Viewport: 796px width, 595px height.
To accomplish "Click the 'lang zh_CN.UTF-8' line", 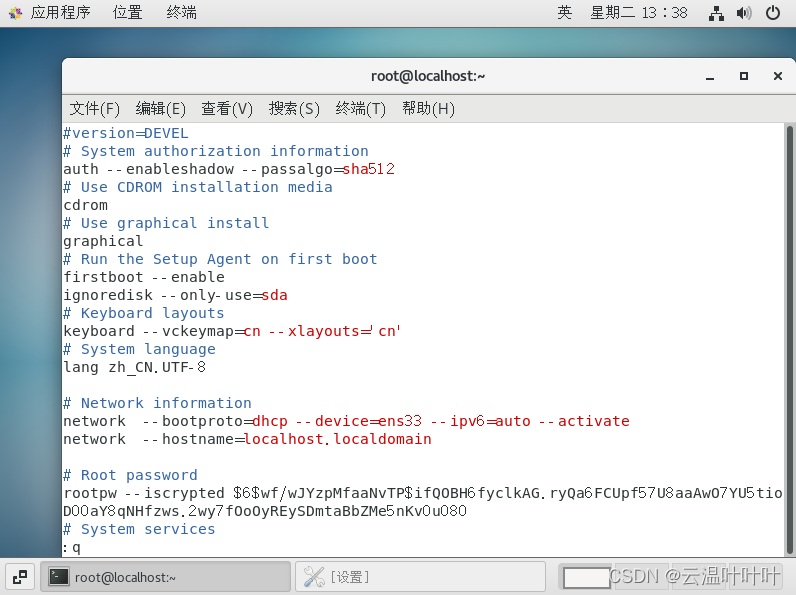I will pos(135,367).
